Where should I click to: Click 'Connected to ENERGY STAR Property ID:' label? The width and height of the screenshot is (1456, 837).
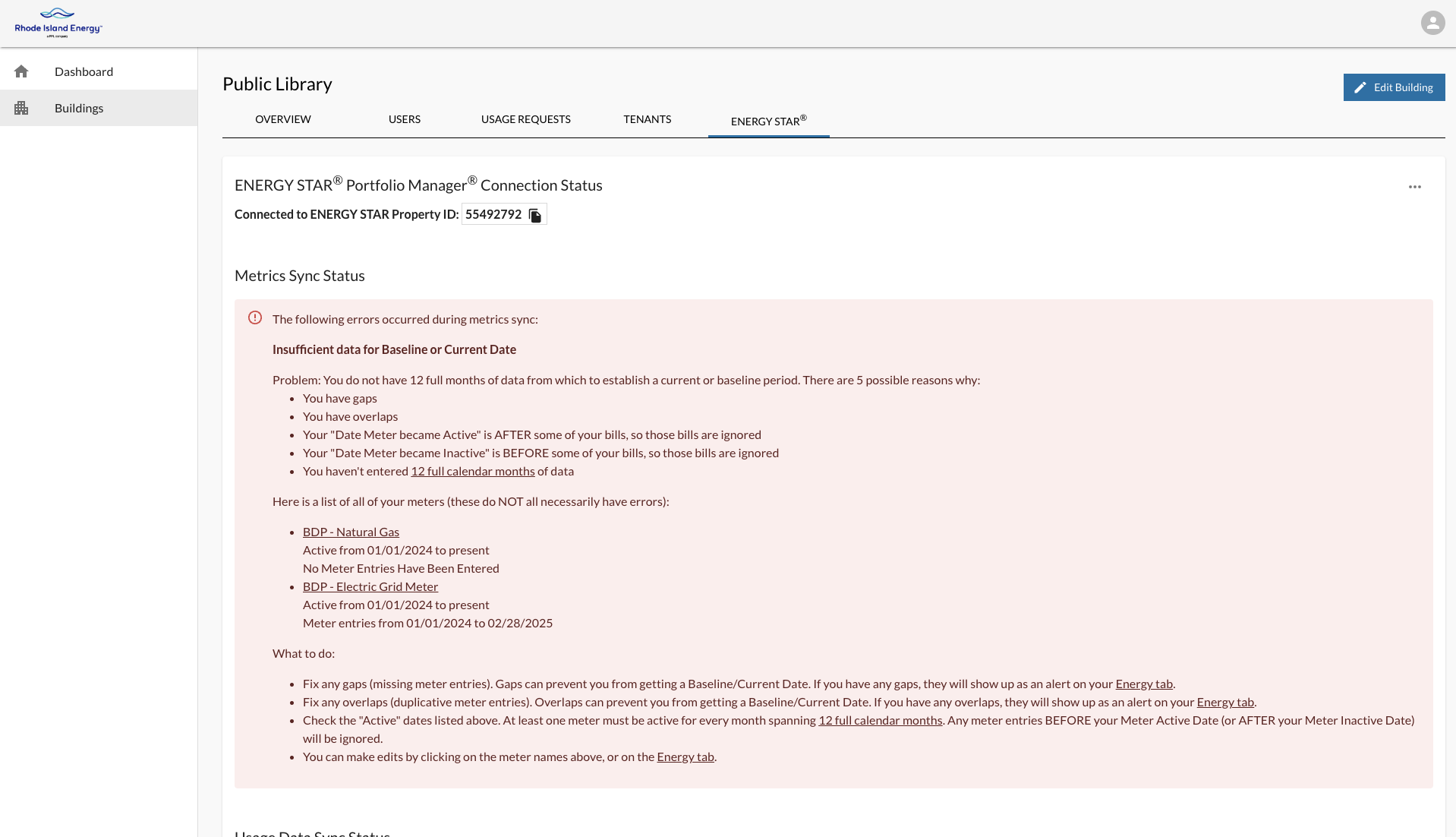coord(347,215)
